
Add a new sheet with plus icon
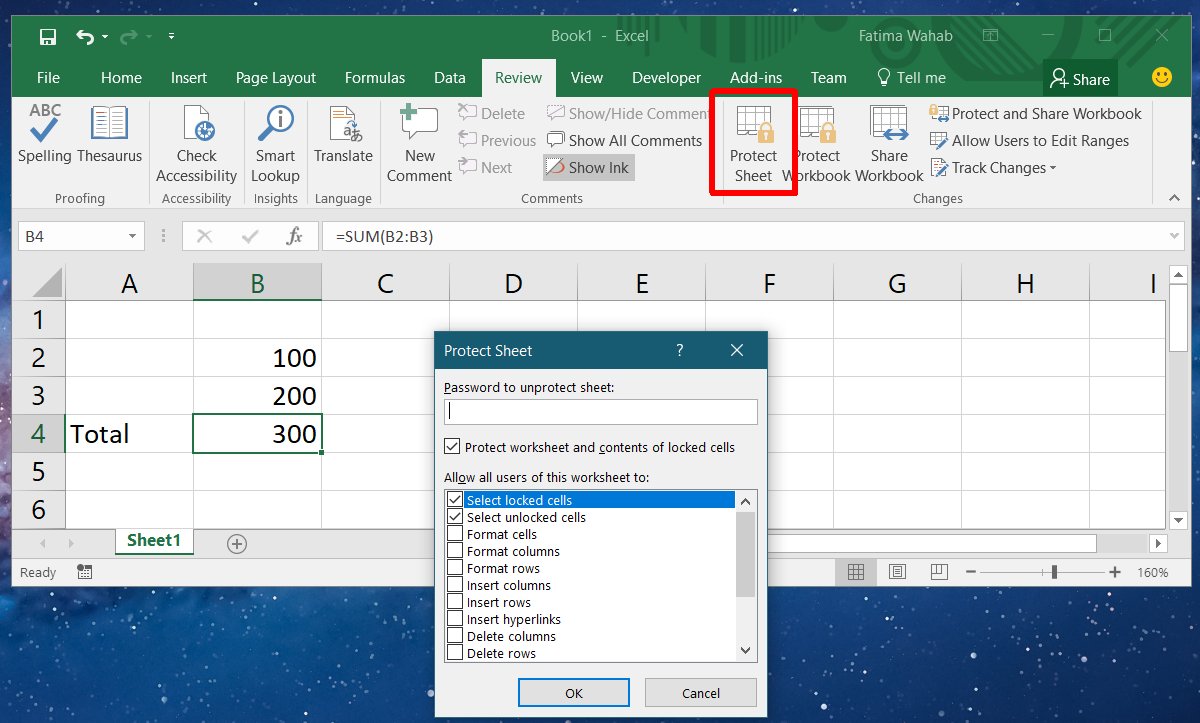coord(236,544)
